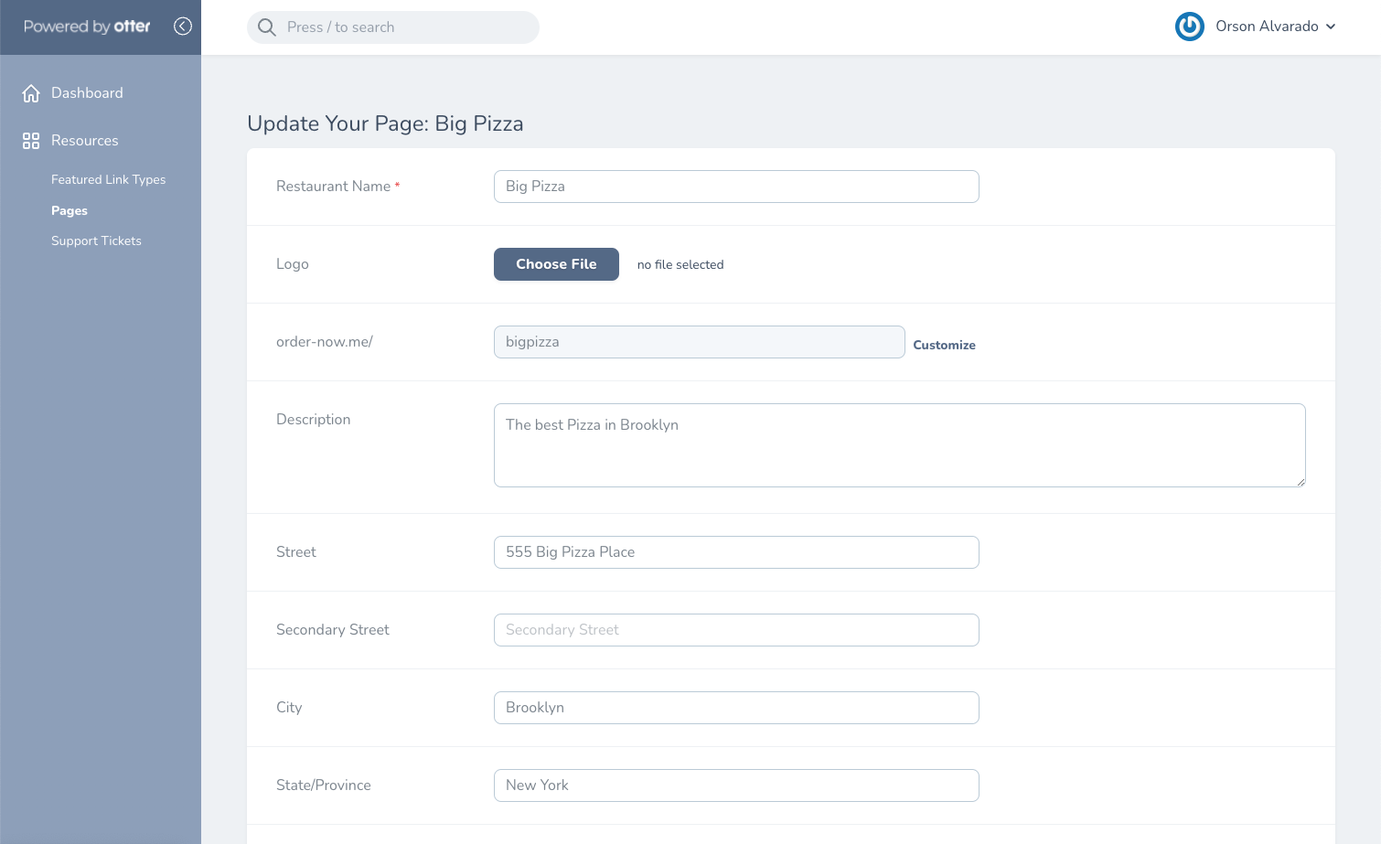1381x844 pixels.
Task: Click the 'State/Province' label
Action: [x=323, y=785]
